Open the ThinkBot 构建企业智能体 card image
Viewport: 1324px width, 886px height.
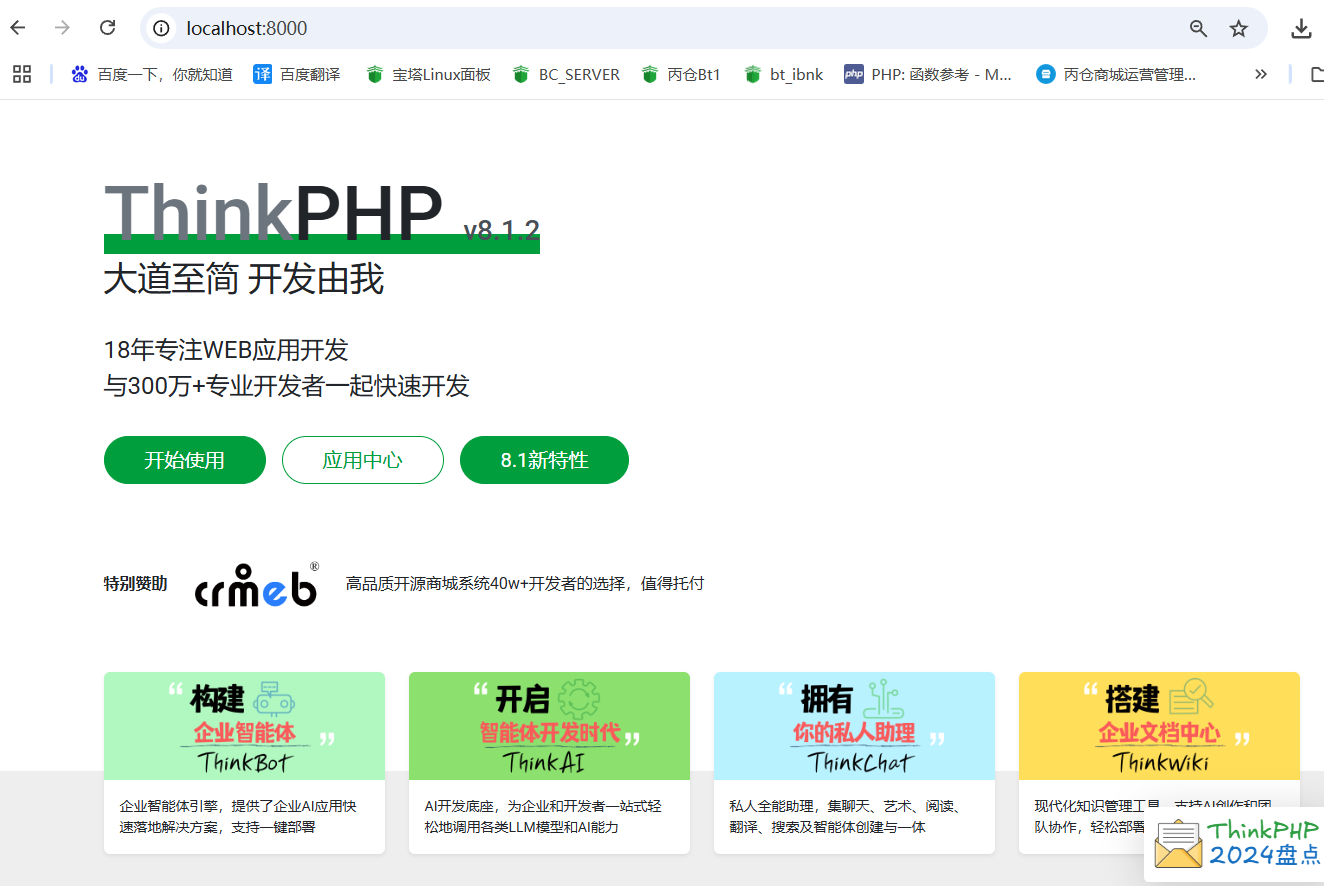244,726
